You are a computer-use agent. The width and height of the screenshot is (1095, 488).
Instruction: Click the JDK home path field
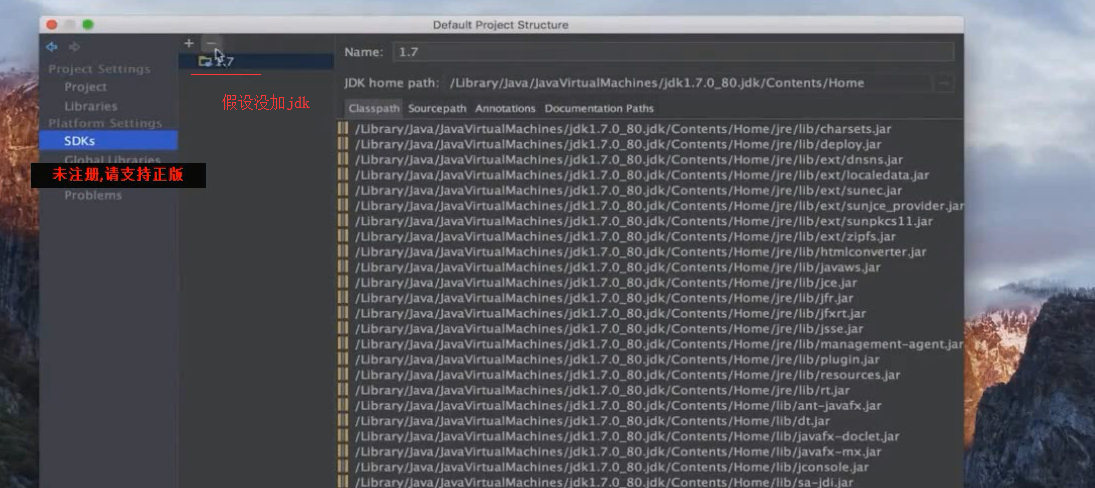(688, 83)
